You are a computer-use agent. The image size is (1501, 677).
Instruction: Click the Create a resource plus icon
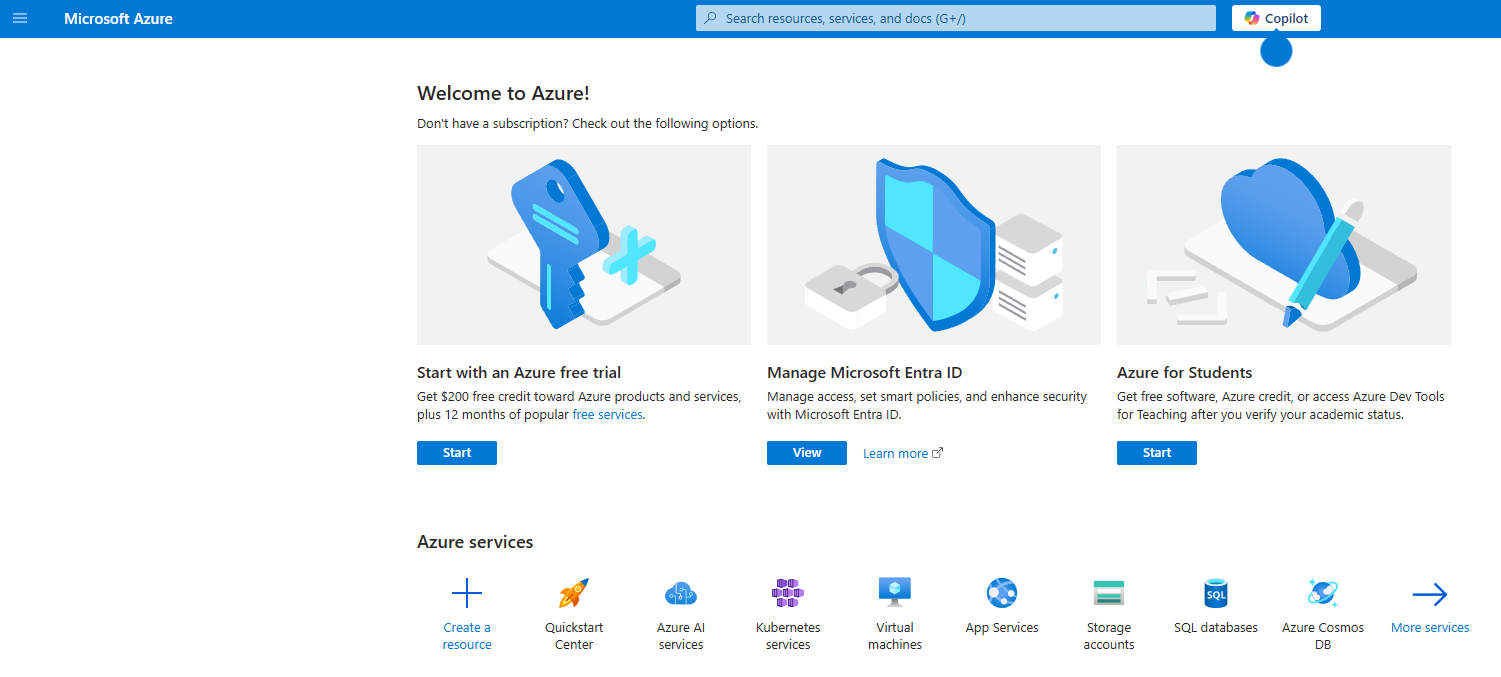[467, 594]
